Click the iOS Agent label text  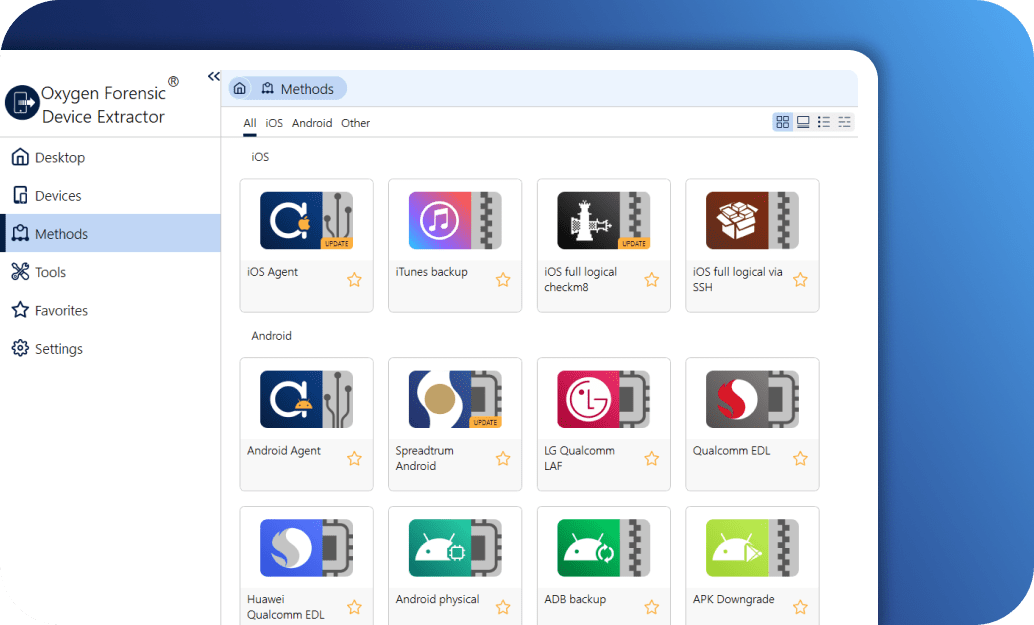coord(272,272)
